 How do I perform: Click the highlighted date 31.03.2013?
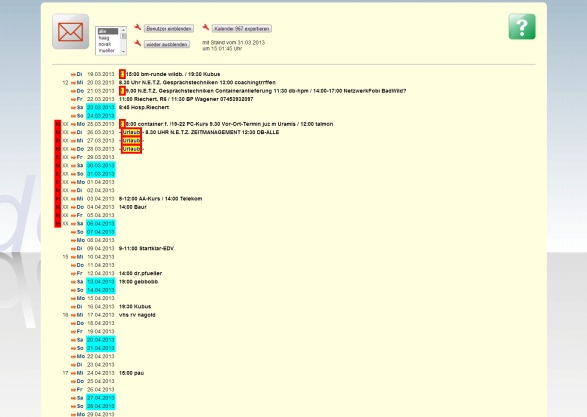(101, 174)
